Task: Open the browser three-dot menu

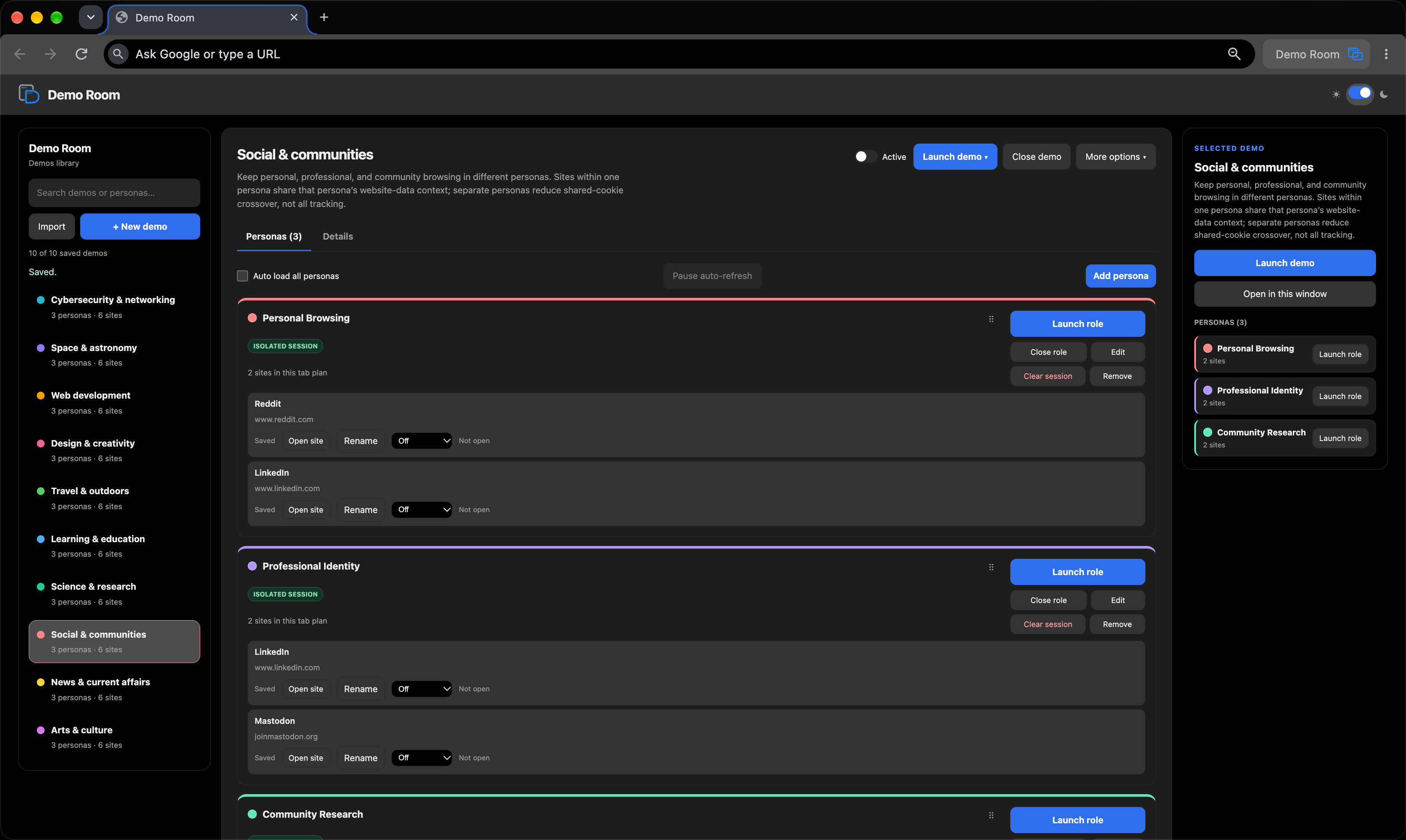Action: 1386,54
